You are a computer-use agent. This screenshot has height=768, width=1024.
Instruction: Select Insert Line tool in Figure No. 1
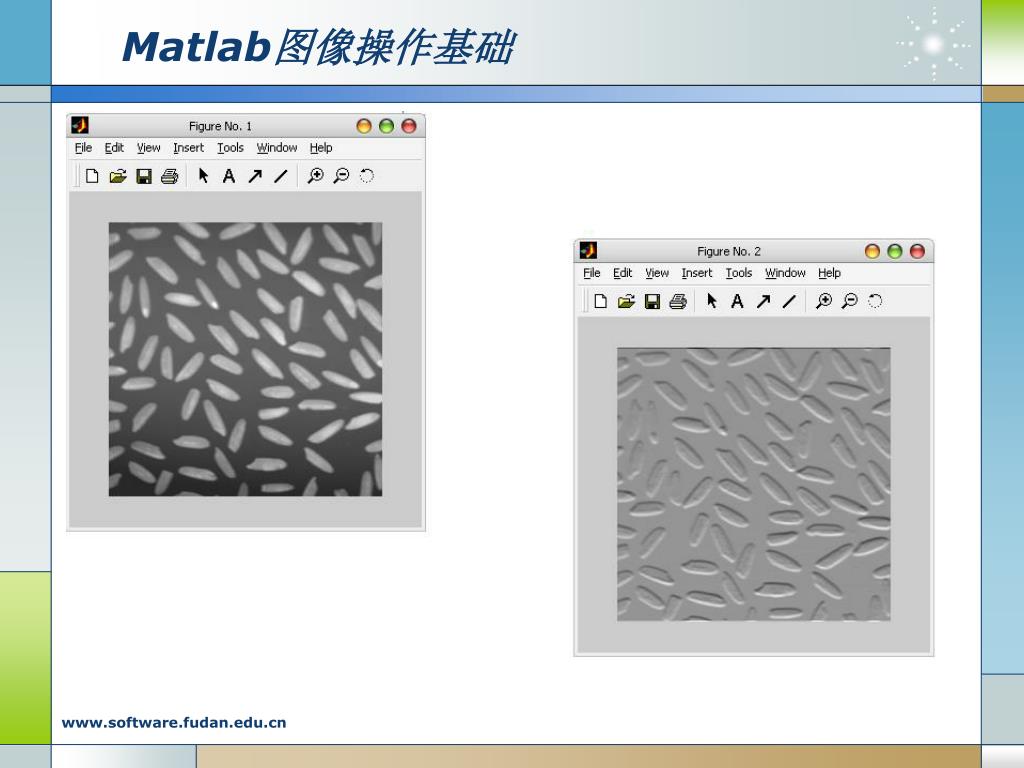281,176
